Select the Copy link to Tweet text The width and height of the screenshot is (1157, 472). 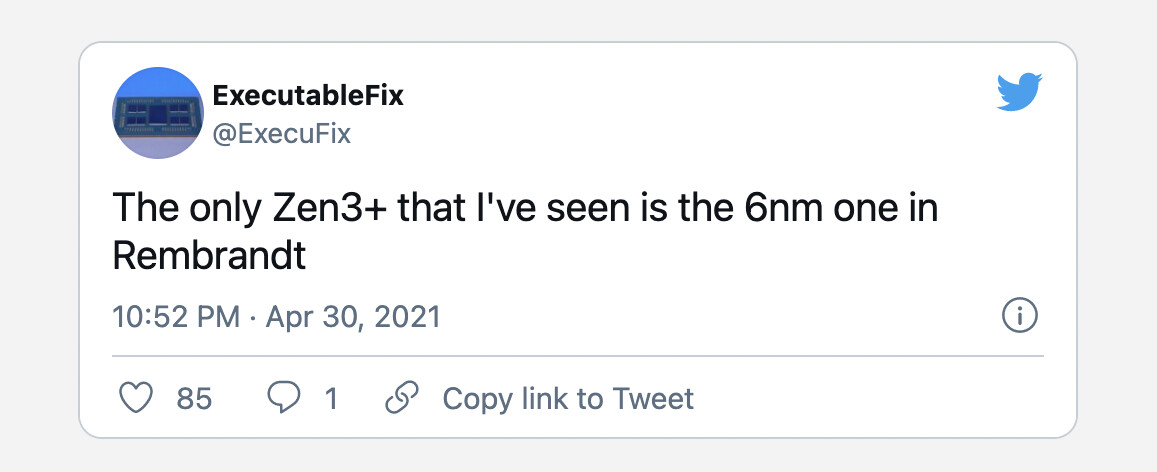568,399
